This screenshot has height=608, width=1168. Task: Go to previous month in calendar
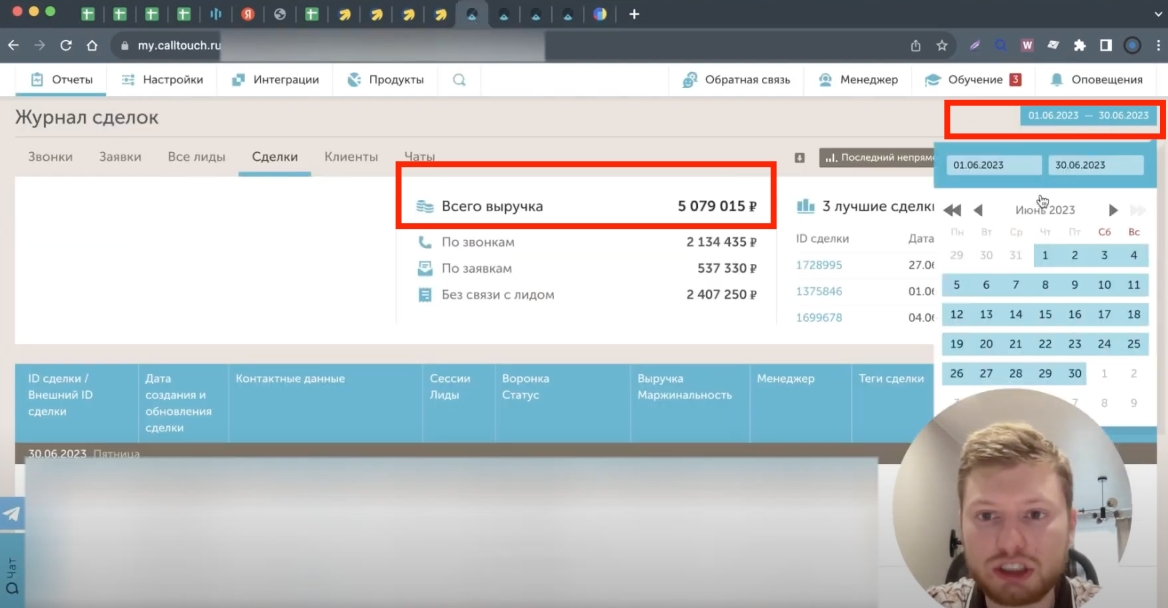pos(978,210)
